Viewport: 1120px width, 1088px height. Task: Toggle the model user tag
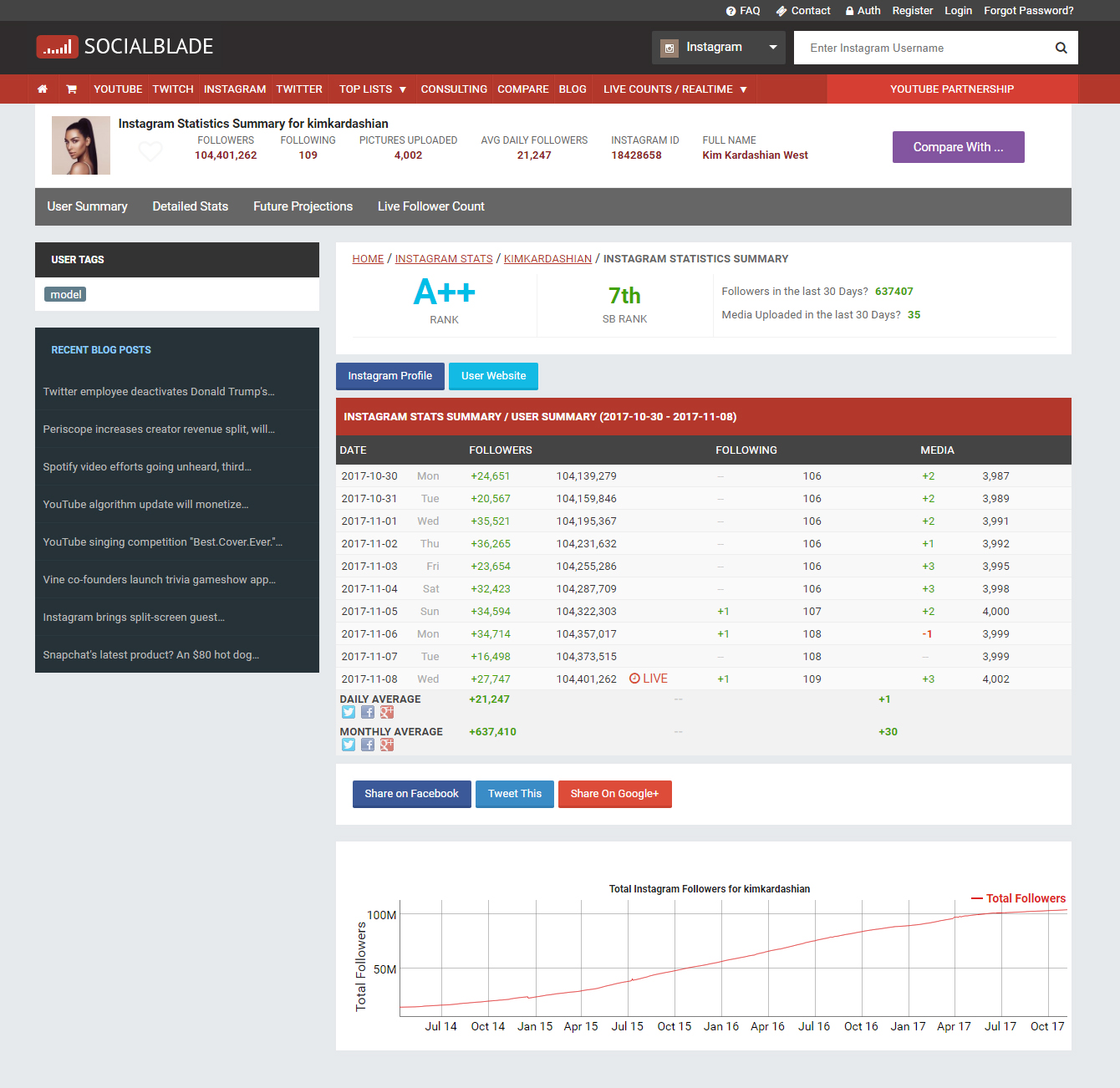[66, 295]
